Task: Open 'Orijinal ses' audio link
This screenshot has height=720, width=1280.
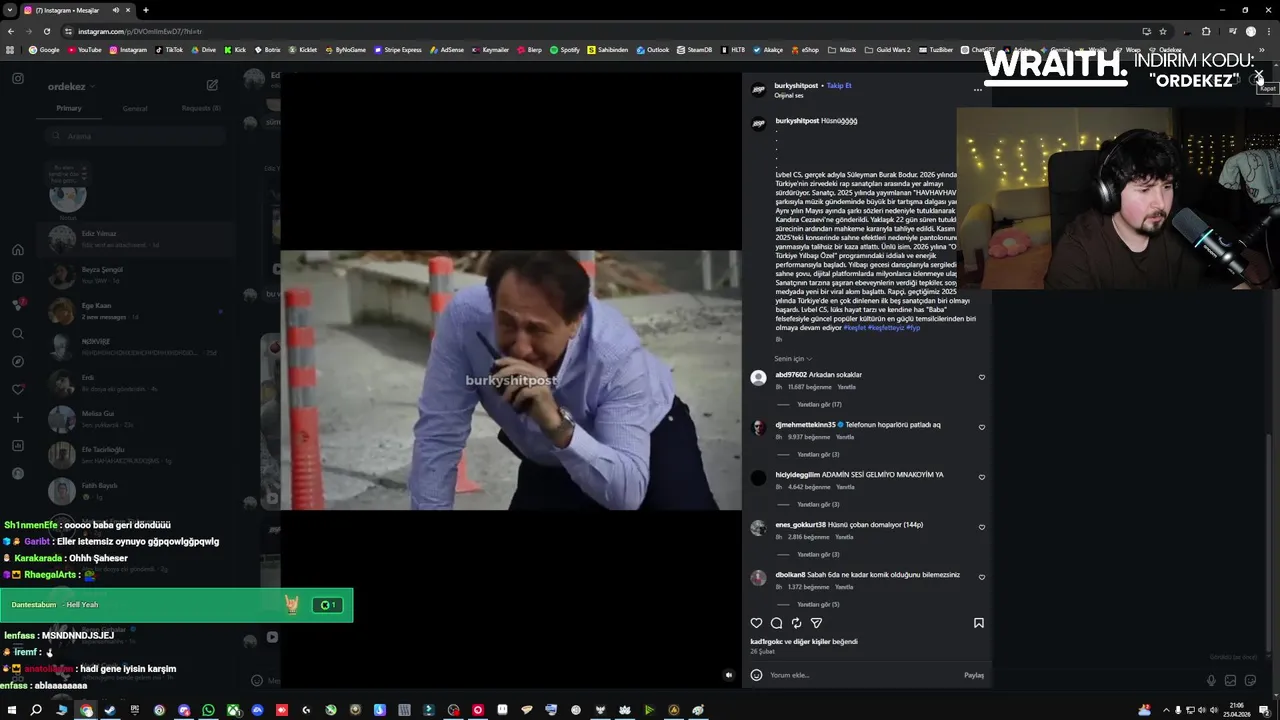Action: coord(789,95)
